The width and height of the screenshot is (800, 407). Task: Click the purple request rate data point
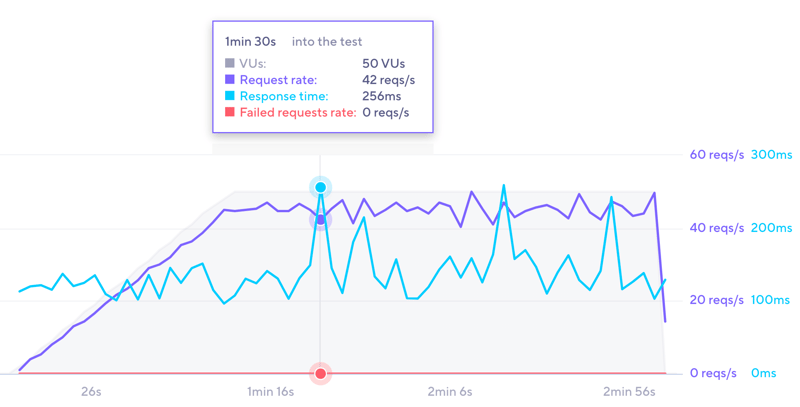(321, 220)
